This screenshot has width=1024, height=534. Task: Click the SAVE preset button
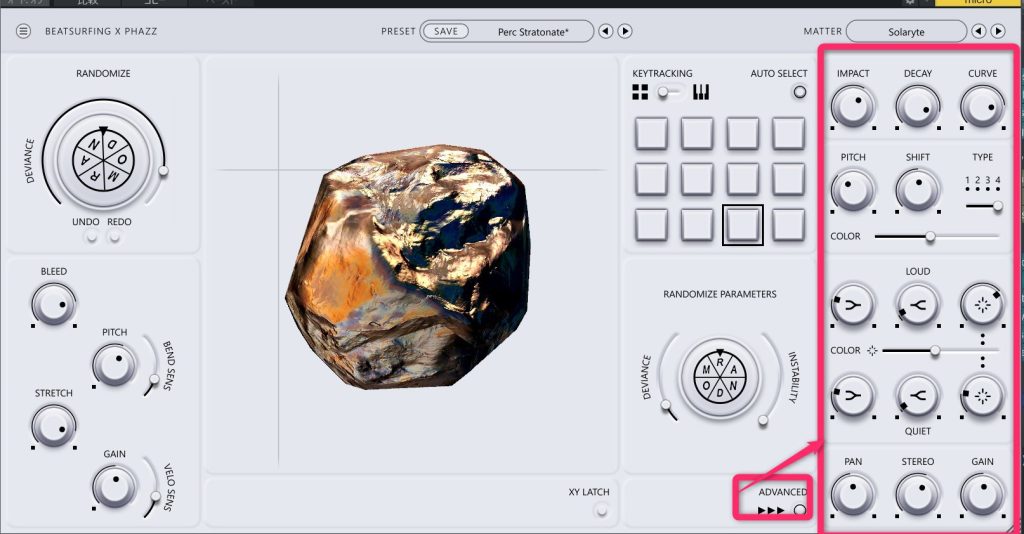[x=446, y=32]
